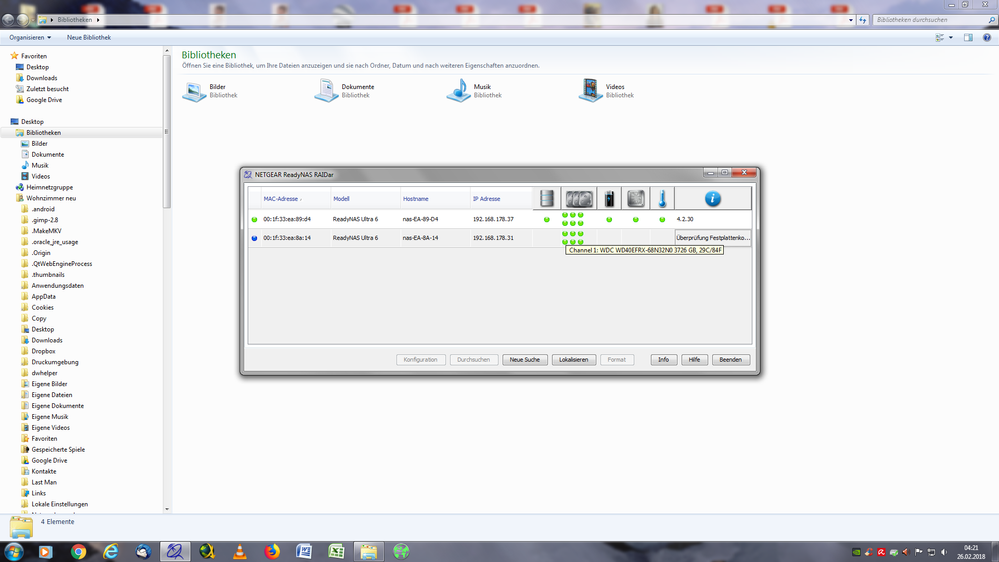Click Neue Bibliothek in the toolbar

point(89,38)
